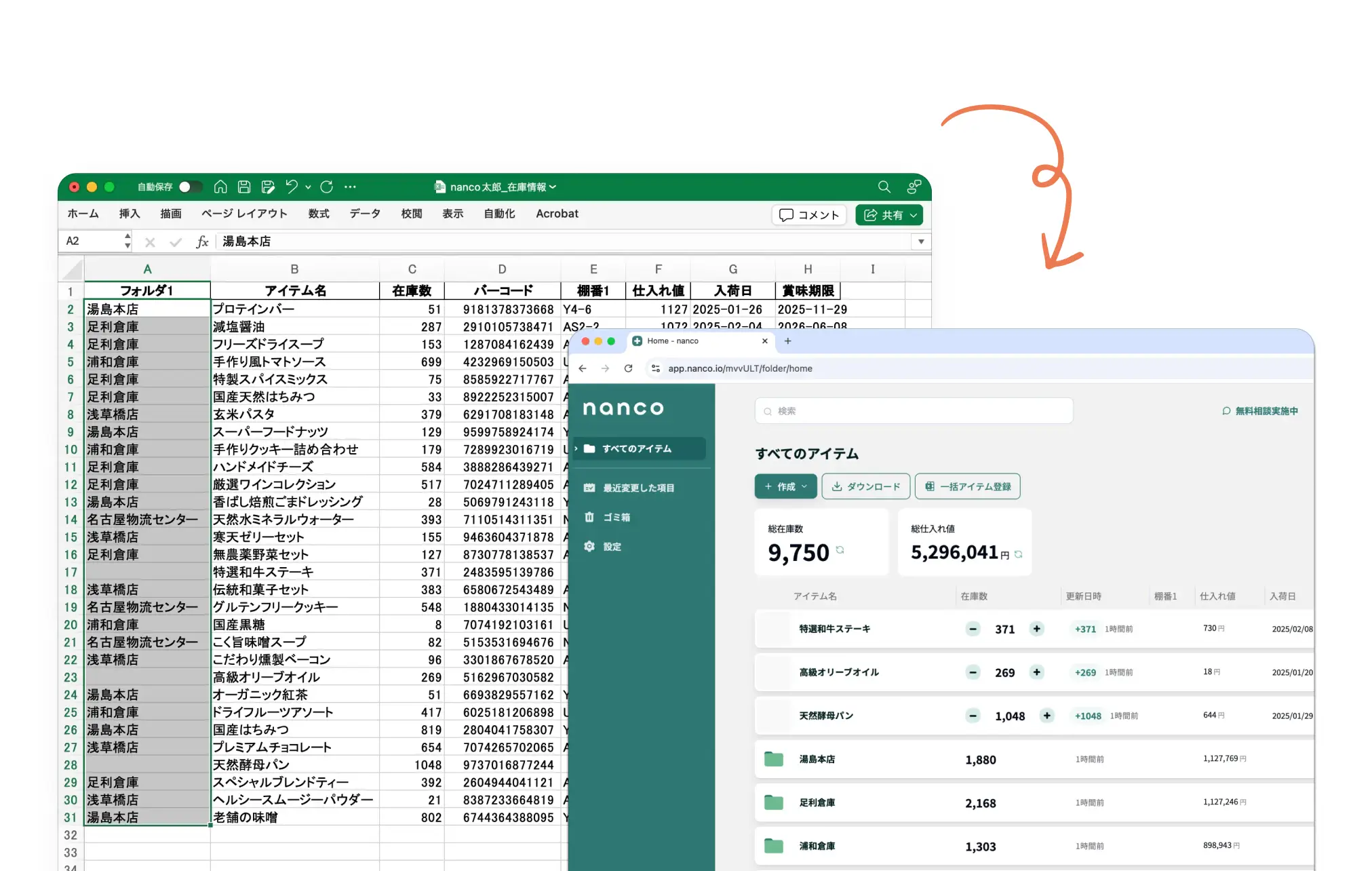Open the 作成 create dropdown button
Image resolution: width=1372 pixels, height=871 pixels.
[785, 486]
